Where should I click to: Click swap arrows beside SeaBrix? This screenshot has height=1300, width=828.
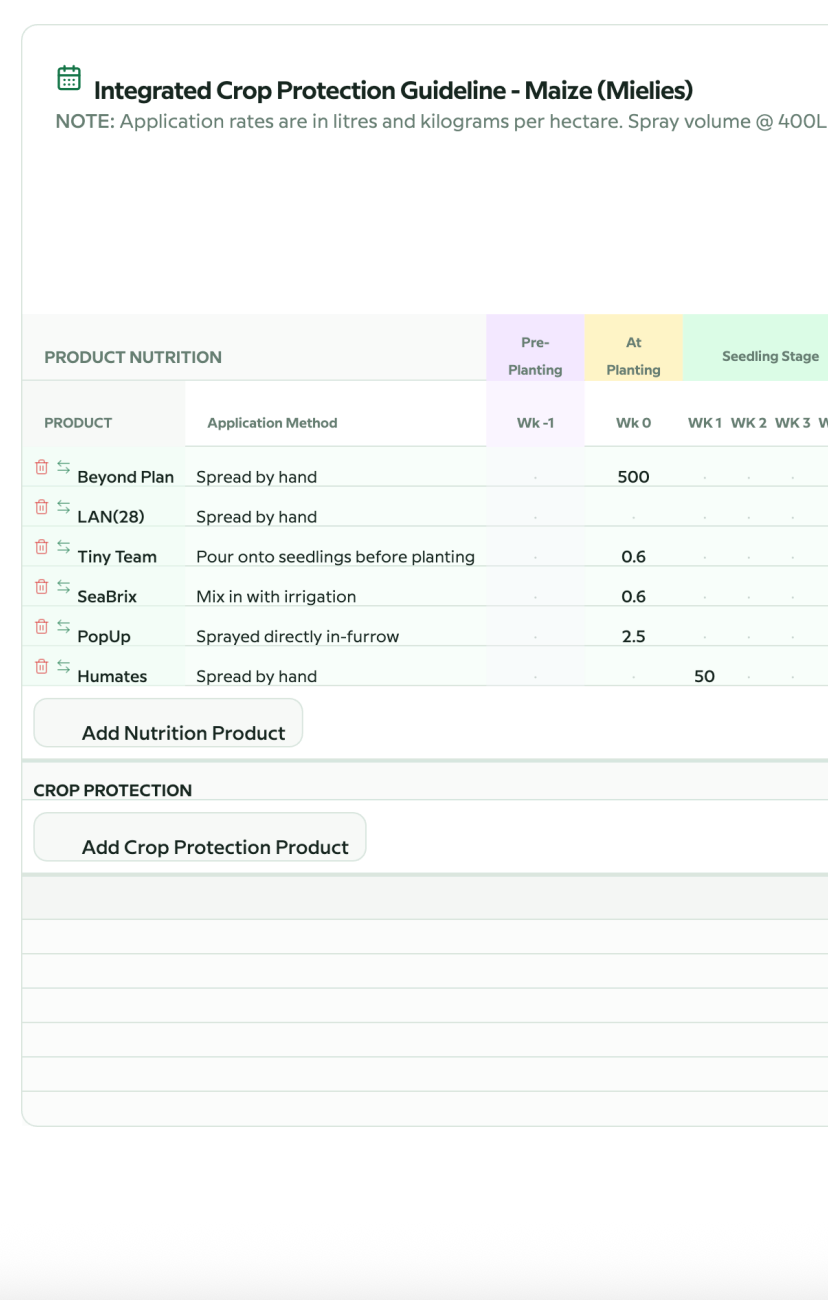(63, 587)
